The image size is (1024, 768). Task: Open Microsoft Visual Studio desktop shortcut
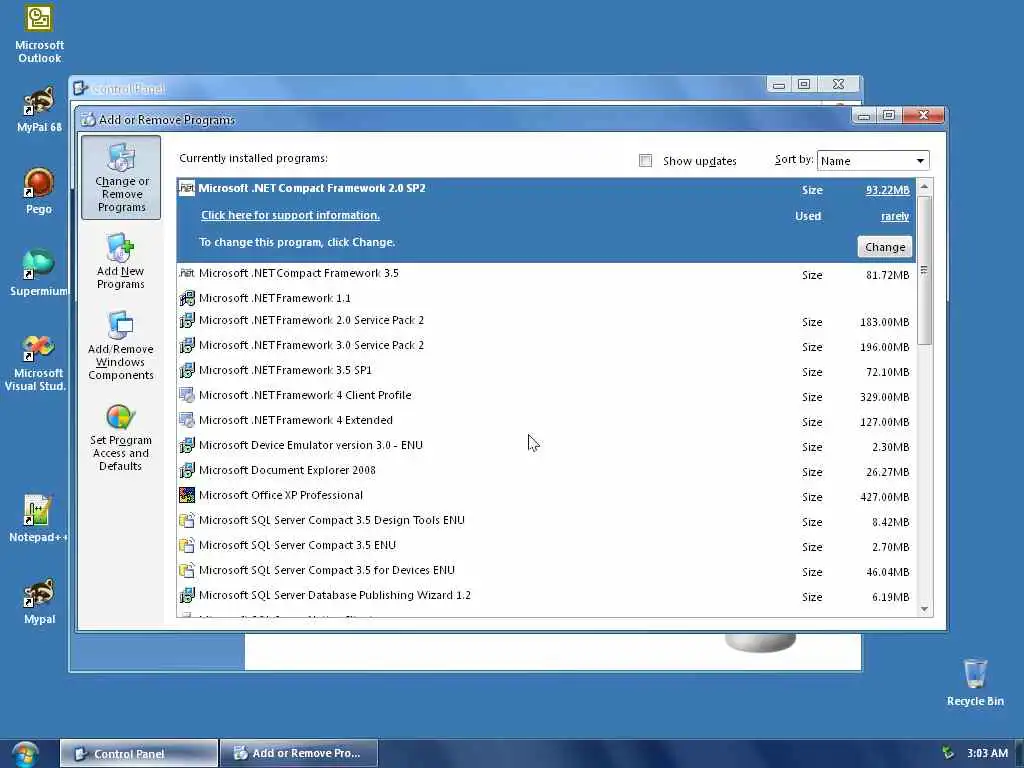click(37, 362)
